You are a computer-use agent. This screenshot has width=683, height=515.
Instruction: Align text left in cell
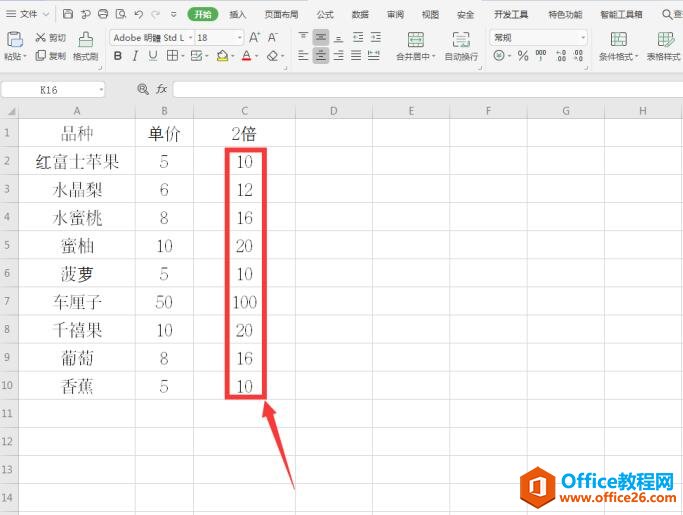(303, 55)
